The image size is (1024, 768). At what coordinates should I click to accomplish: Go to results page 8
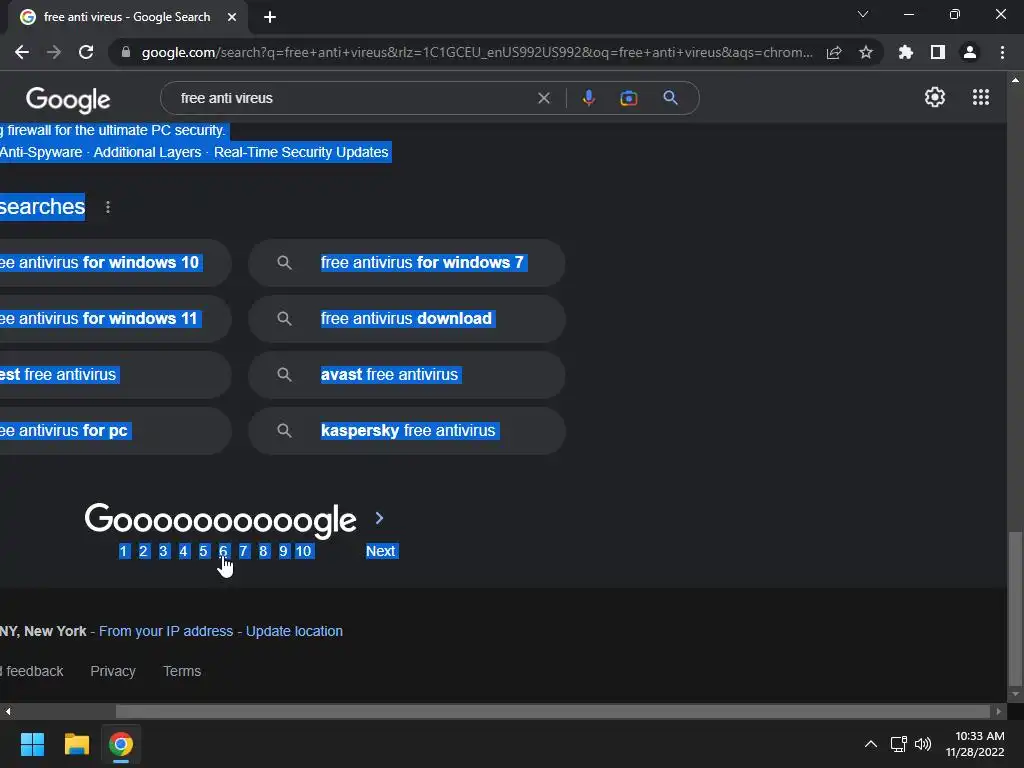click(x=263, y=551)
